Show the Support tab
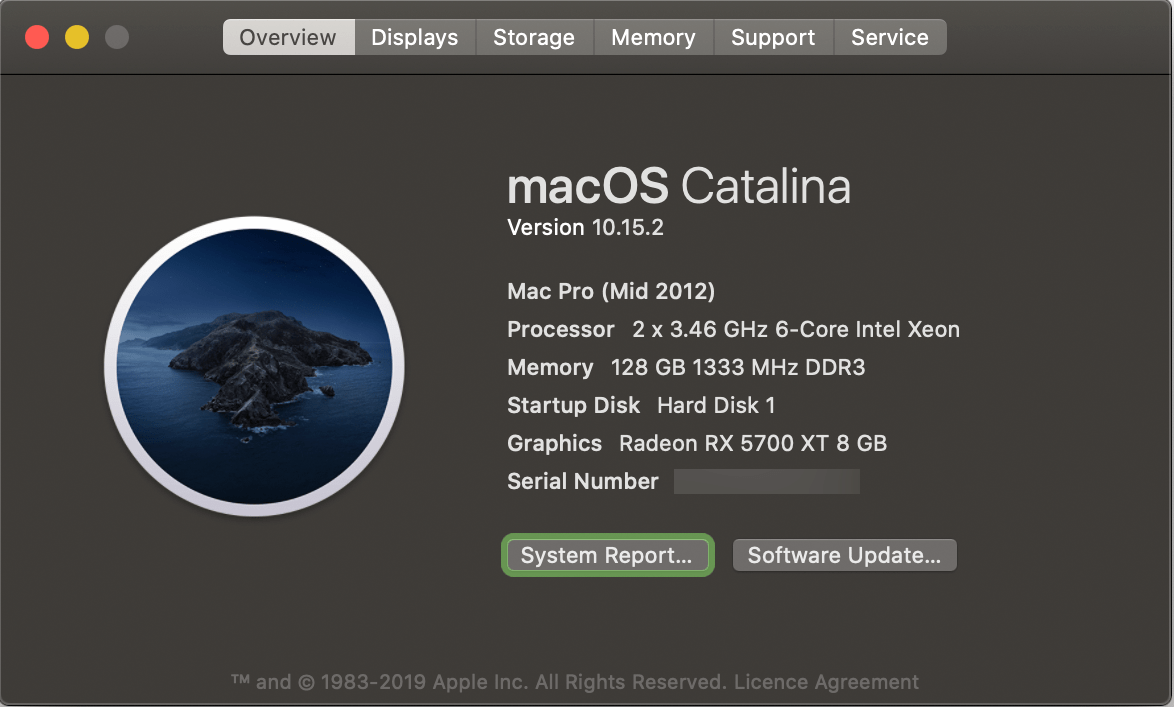 [773, 38]
